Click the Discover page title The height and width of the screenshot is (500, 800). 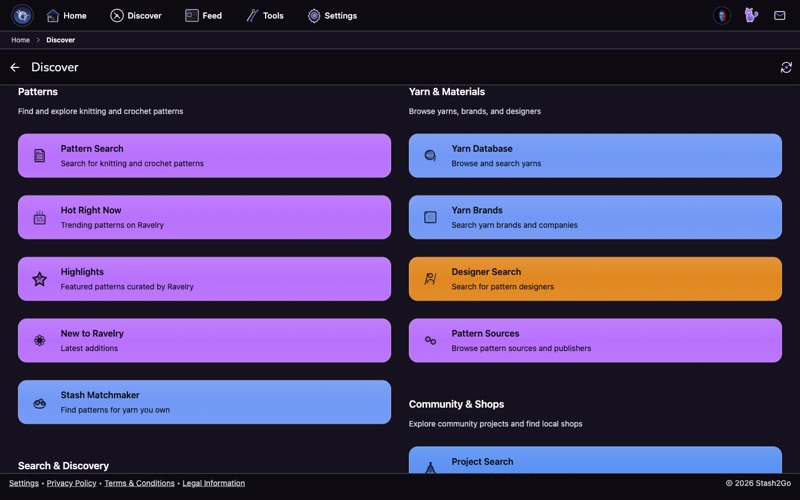[55, 67]
